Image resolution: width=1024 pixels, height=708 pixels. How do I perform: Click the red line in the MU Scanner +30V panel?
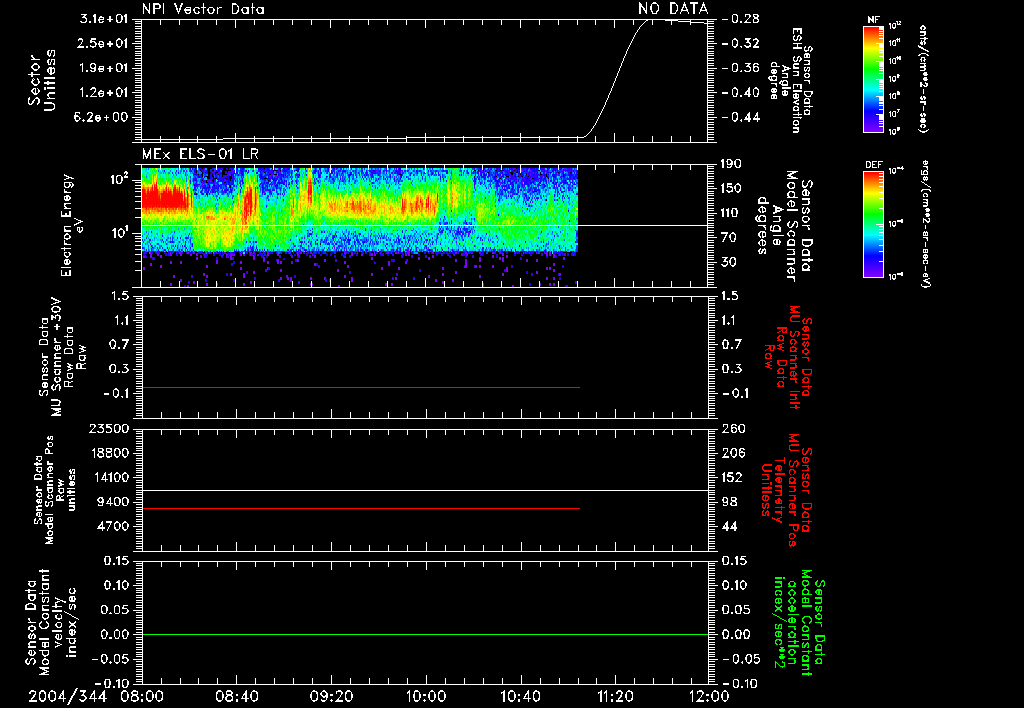(360, 387)
